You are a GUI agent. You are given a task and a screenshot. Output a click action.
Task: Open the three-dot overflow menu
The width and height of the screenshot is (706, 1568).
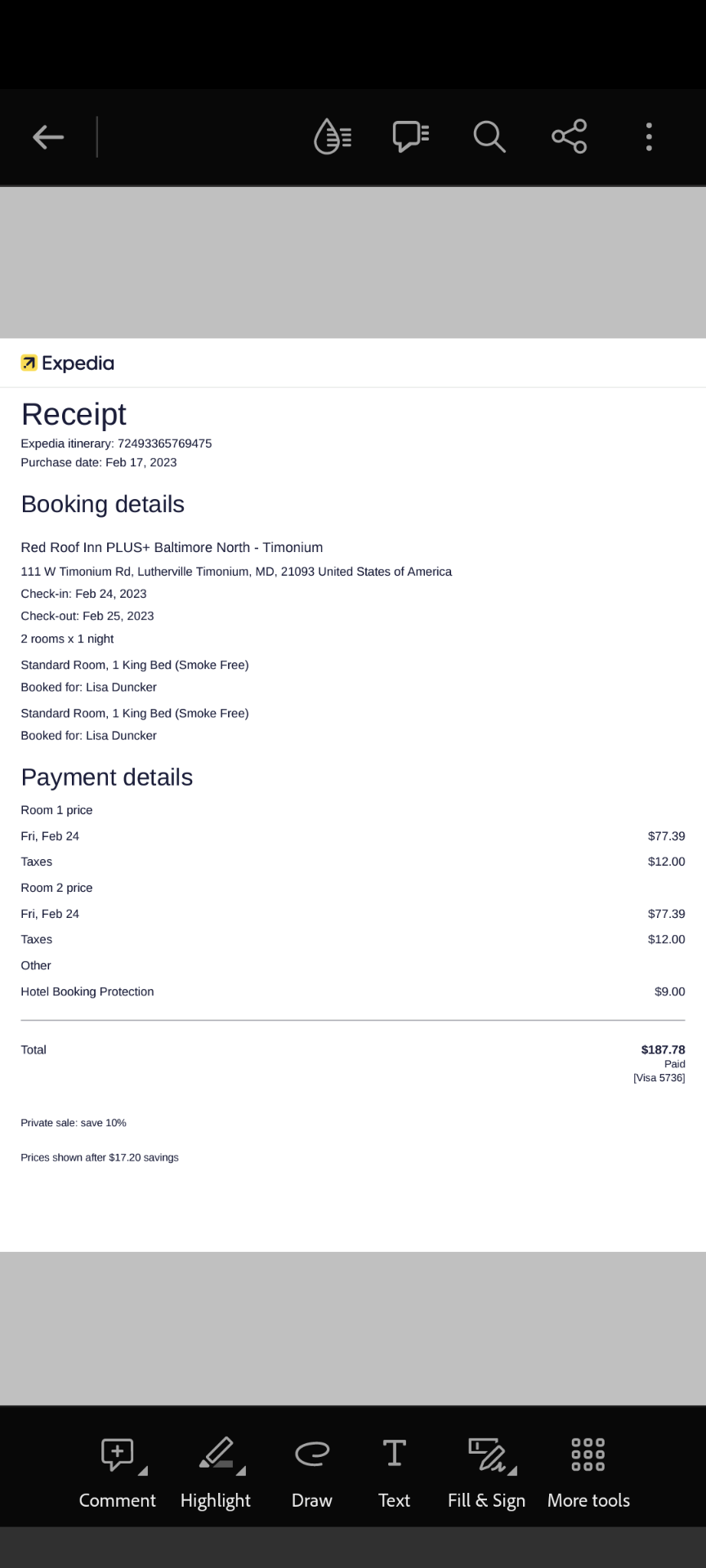[649, 136]
